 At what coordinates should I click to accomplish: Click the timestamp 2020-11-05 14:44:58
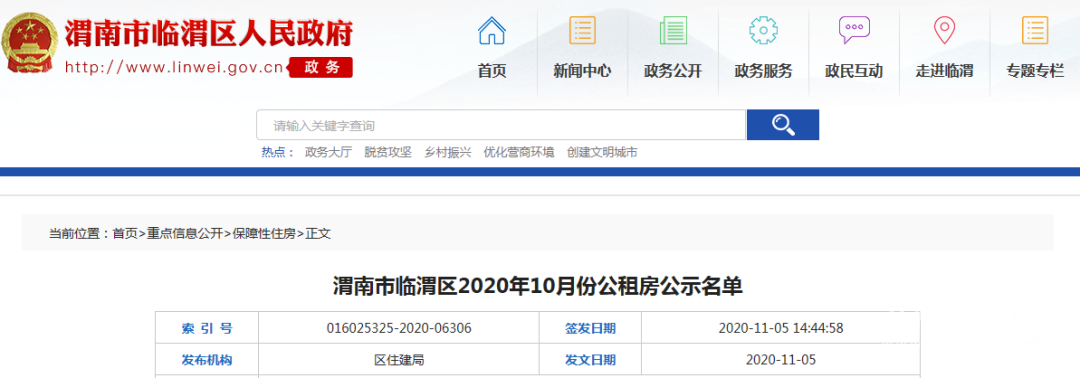pyautogui.click(x=780, y=328)
